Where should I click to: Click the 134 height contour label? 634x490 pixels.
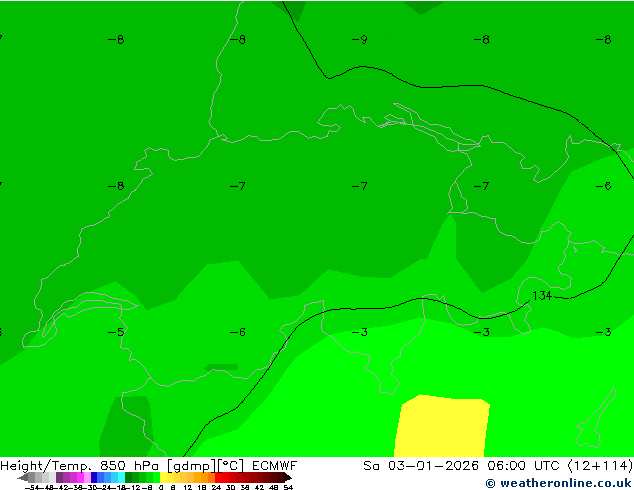click(x=542, y=296)
